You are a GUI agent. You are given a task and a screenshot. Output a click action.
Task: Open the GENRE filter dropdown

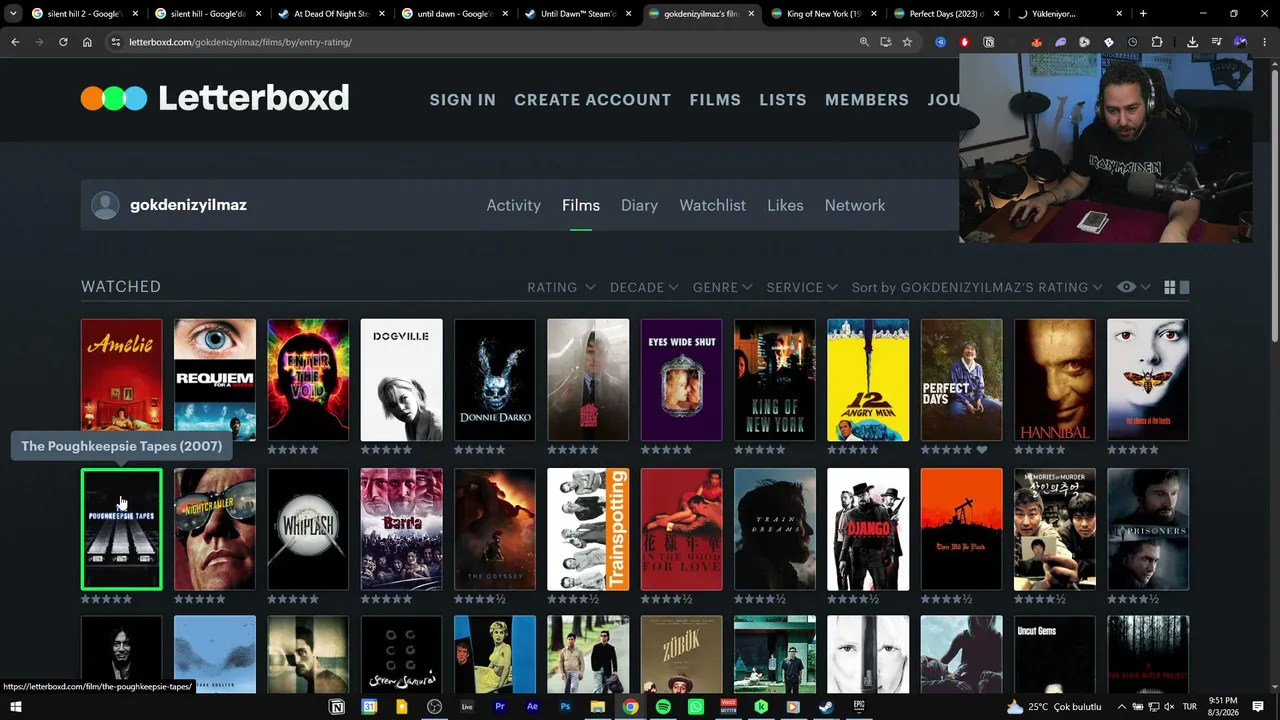coord(722,287)
